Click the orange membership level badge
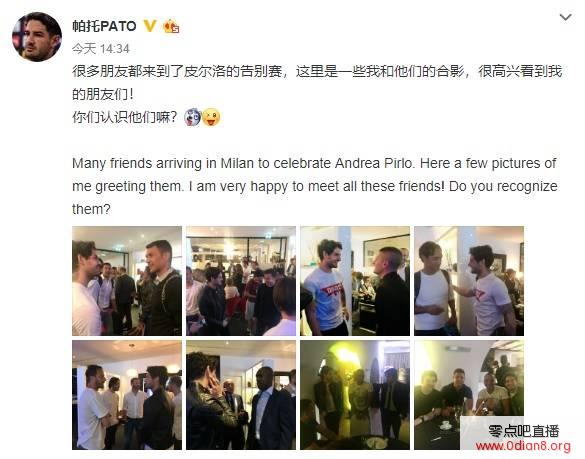Image resolution: width=585 pixels, height=459 pixels. (x=171, y=26)
